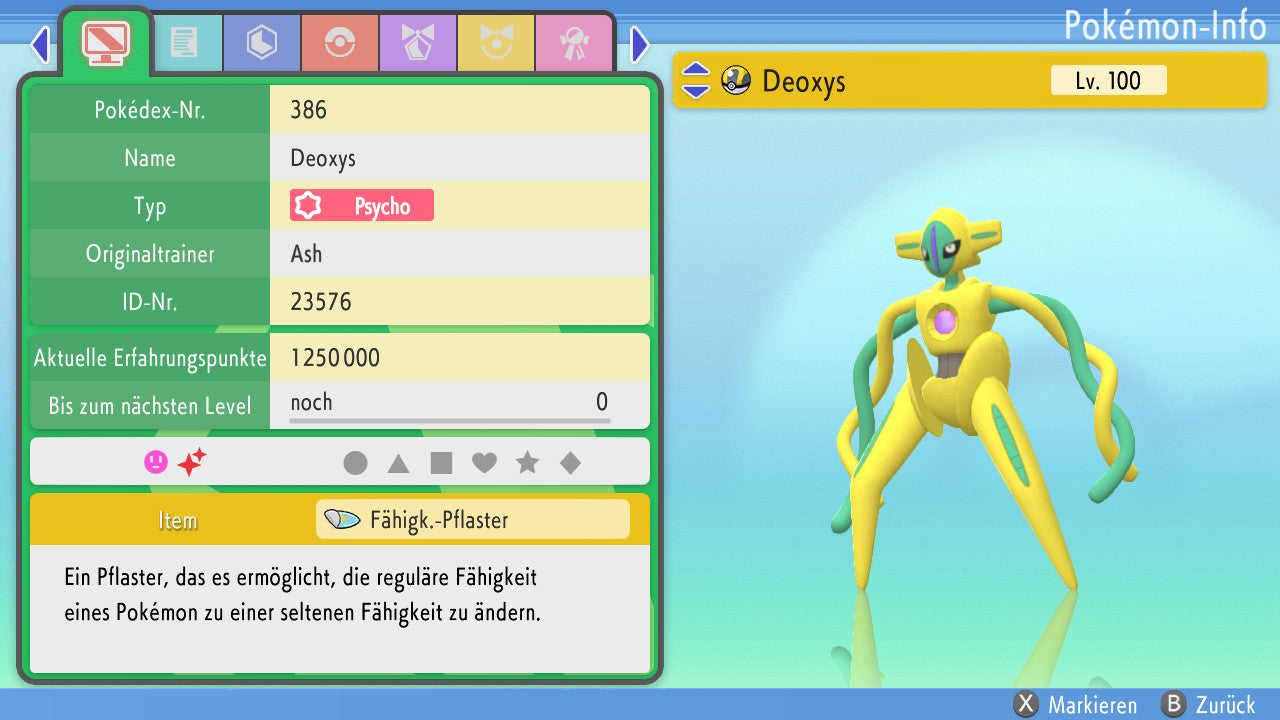1280x720 pixels.
Task: Toggle the circle marking
Action: (x=355, y=463)
